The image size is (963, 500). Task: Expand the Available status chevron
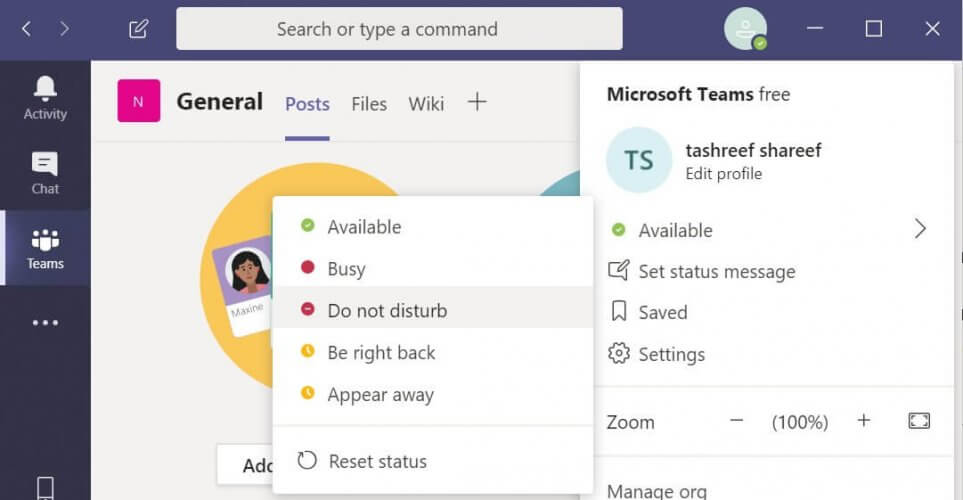pyautogui.click(x=919, y=229)
